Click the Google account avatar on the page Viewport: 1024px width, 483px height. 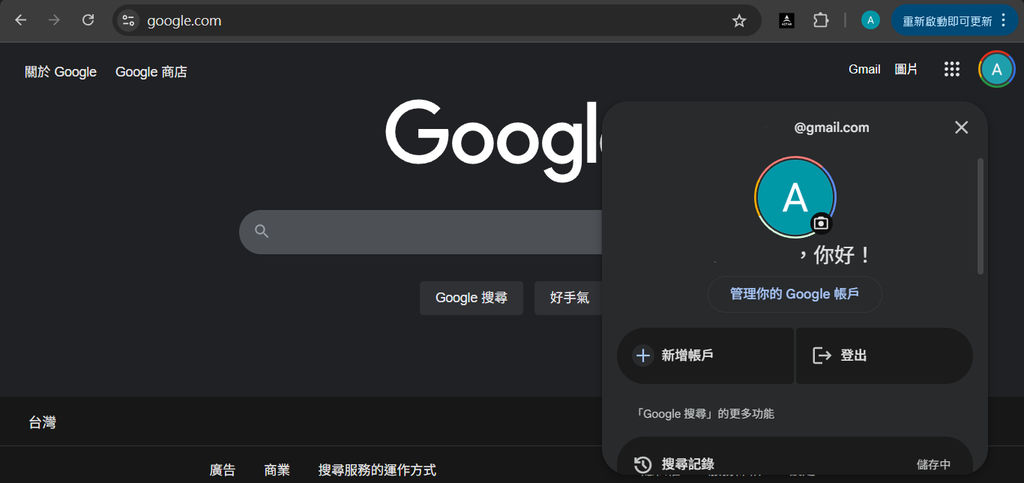[997, 69]
